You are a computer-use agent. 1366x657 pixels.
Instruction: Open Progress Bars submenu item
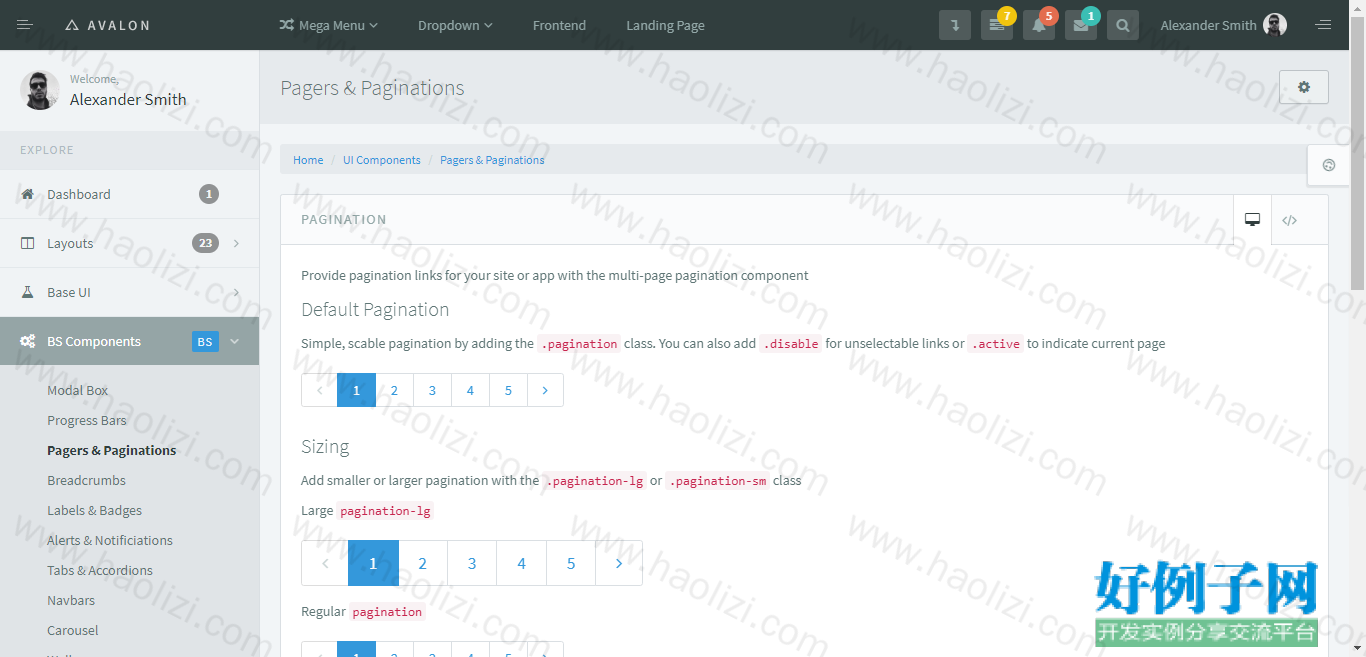tap(87, 420)
